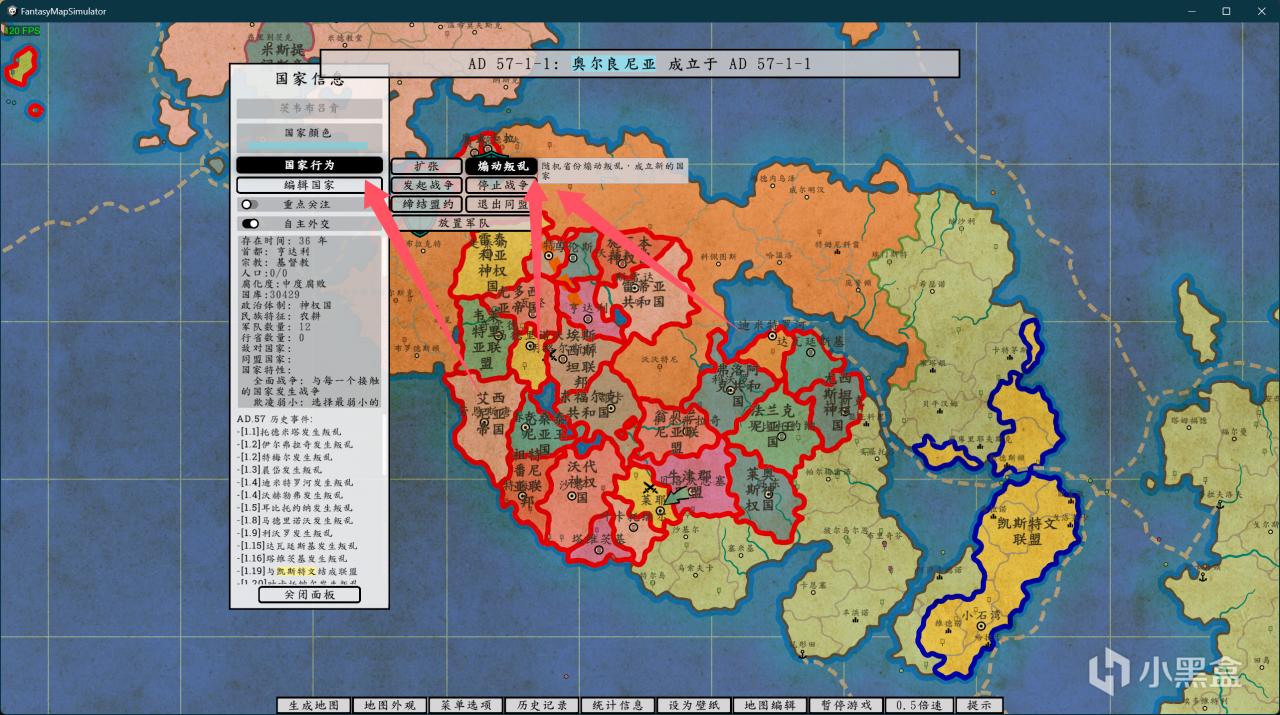Image resolution: width=1280 pixels, height=715 pixels.
Task: Click the 编辑国家 button
Action: (310, 185)
